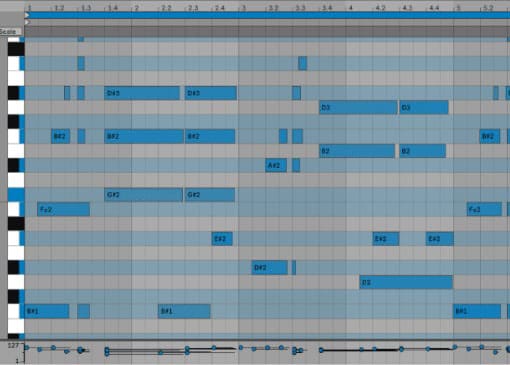Click the 127 label in velocity lane
Viewport: 510px width, 365px height.
tap(13, 346)
